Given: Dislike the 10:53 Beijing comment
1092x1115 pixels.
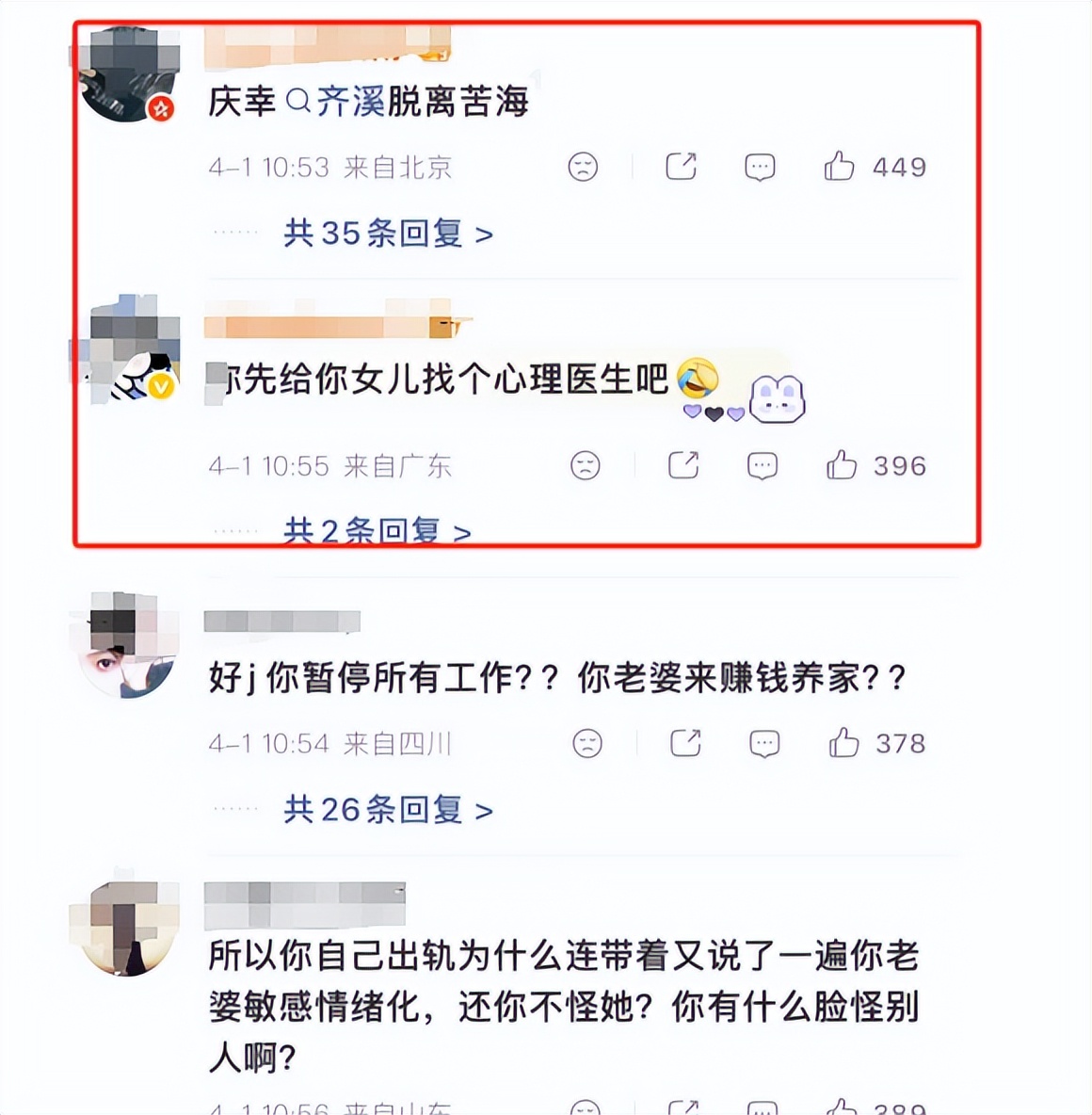Looking at the screenshot, I should tap(583, 167).
